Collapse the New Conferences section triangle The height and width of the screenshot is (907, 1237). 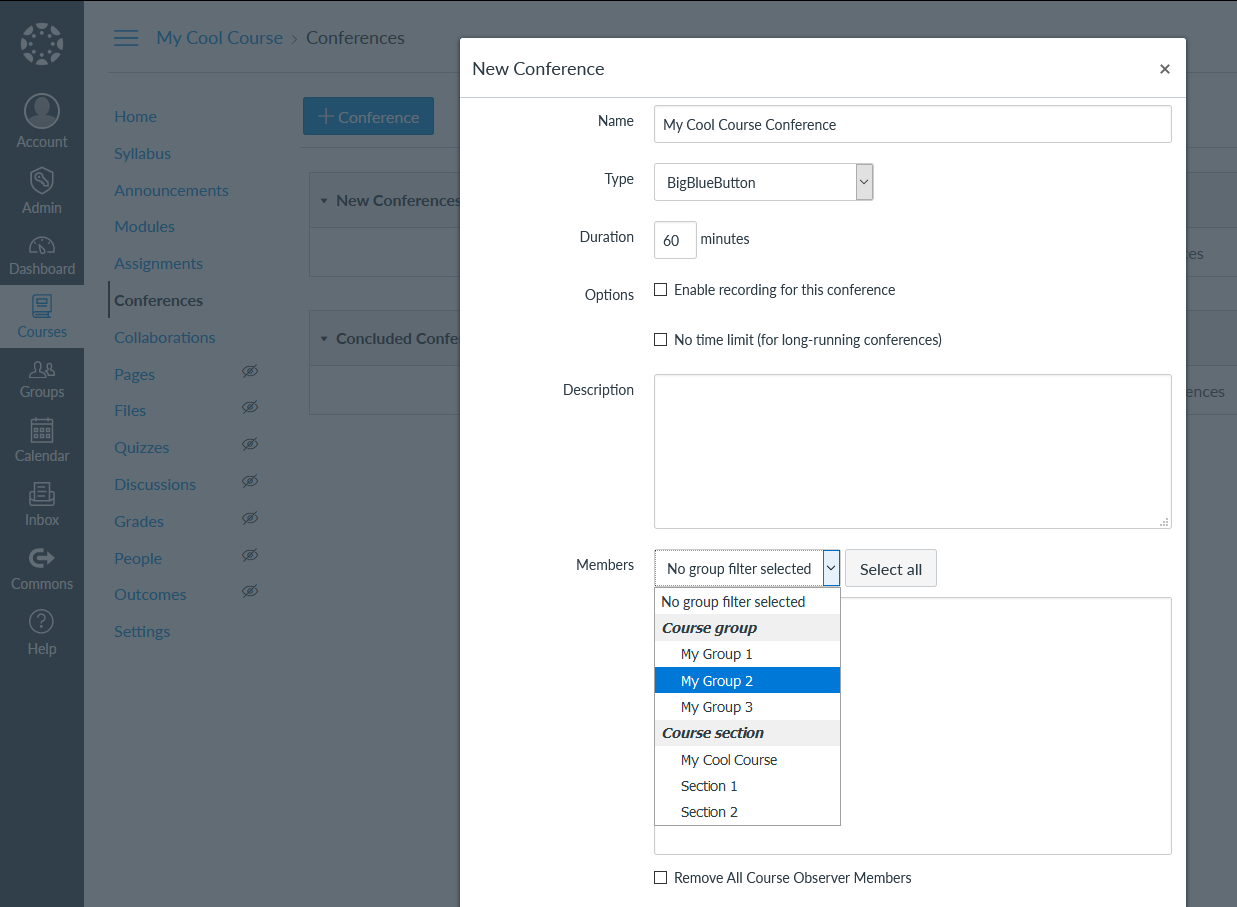[x=324, y=201]
